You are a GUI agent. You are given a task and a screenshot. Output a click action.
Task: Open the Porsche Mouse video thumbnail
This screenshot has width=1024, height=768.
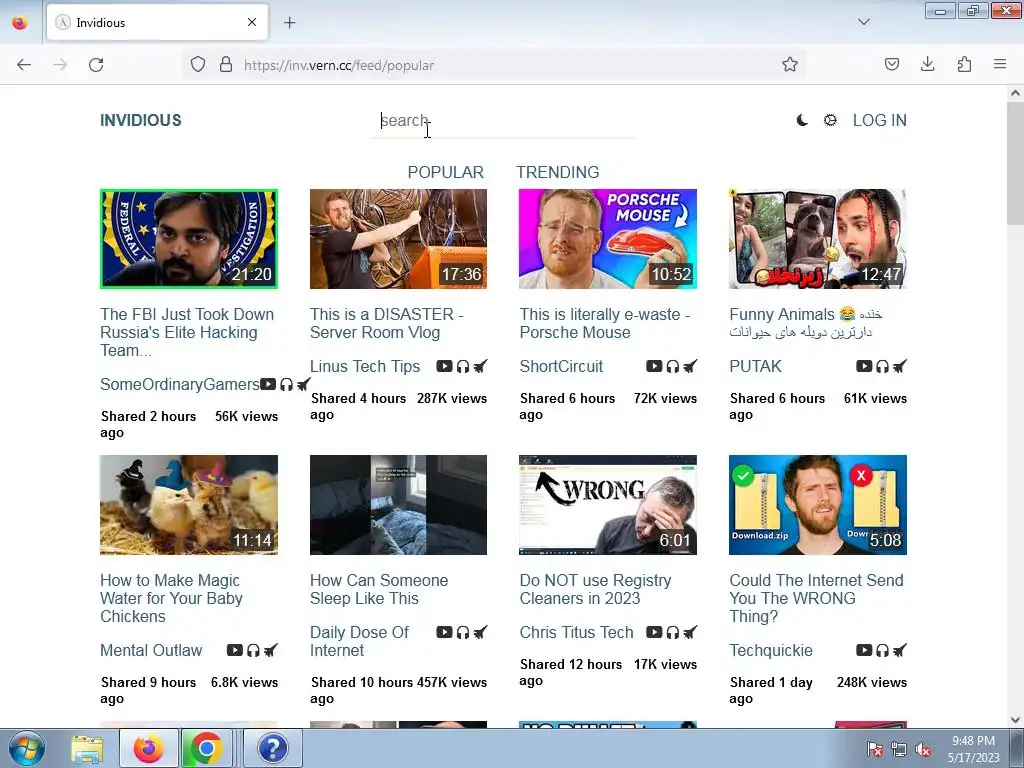[608, 239]
